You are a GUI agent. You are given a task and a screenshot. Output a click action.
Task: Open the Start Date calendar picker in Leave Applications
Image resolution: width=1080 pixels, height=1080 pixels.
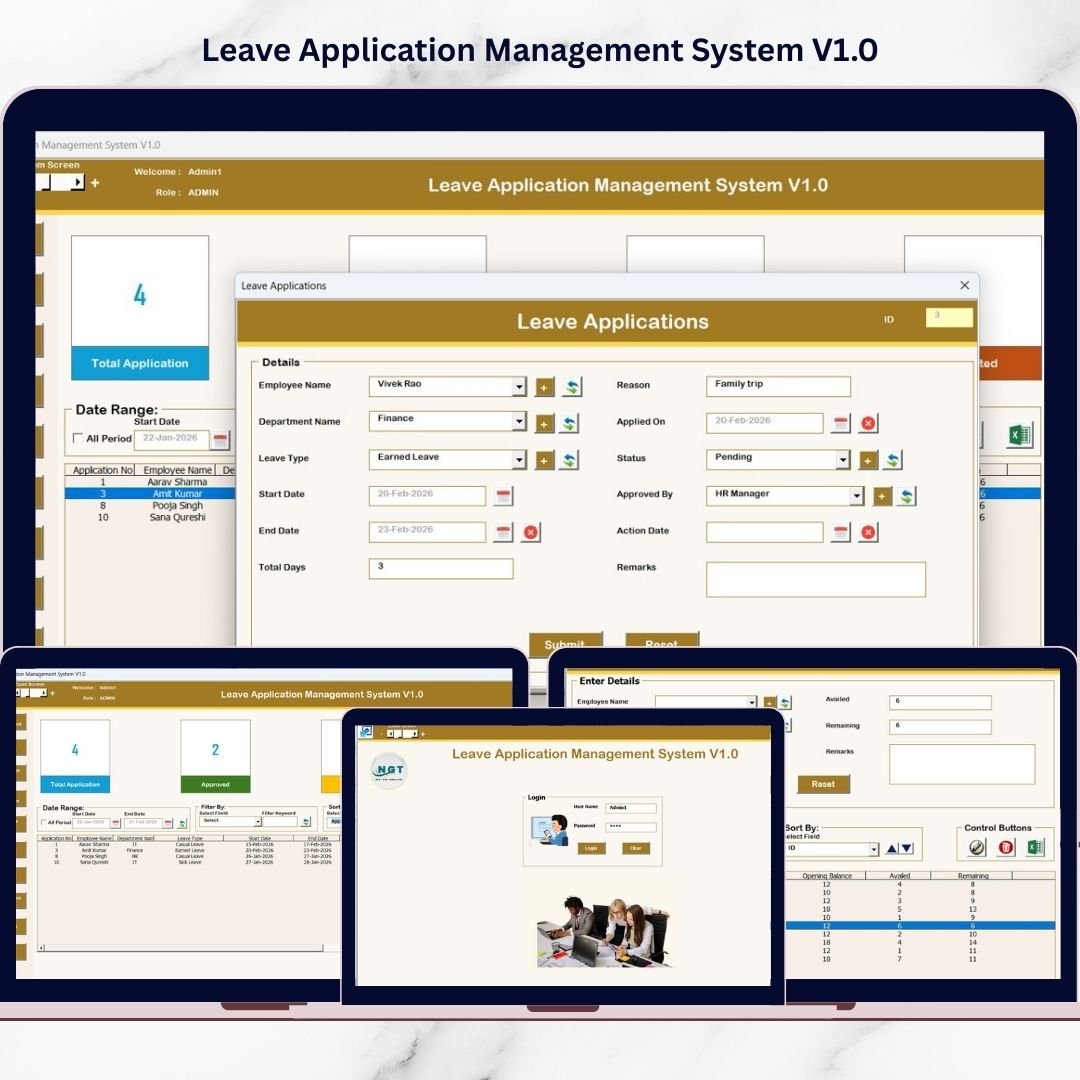(x=503, y=496)
